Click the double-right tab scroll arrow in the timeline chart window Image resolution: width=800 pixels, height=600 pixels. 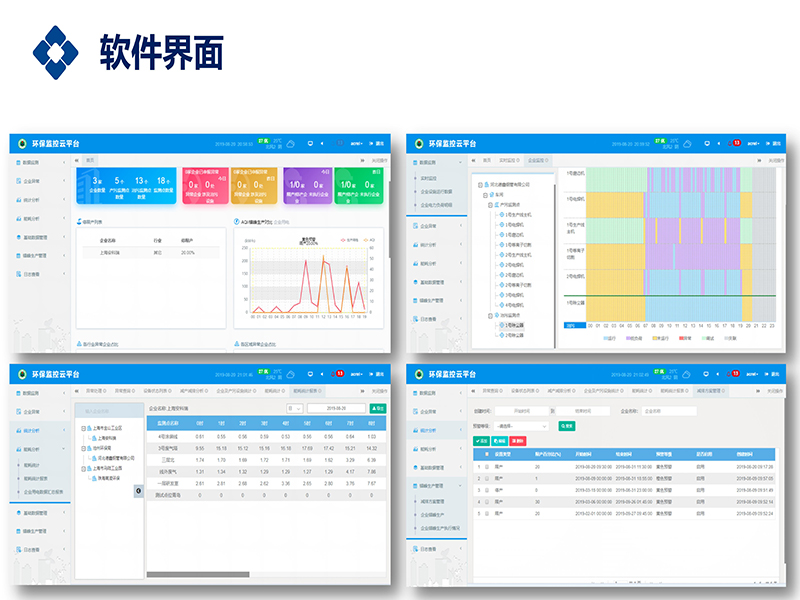760,161
